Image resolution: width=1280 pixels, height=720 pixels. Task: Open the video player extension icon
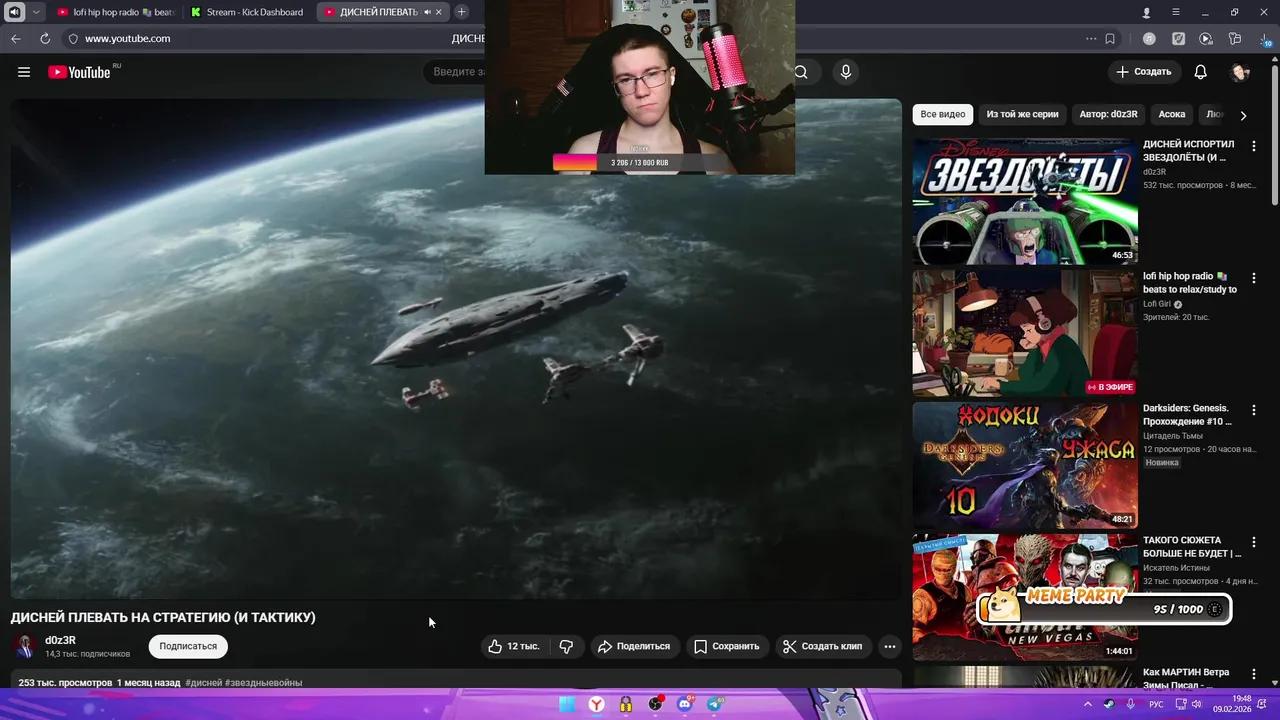click(x=1206, y=39)
